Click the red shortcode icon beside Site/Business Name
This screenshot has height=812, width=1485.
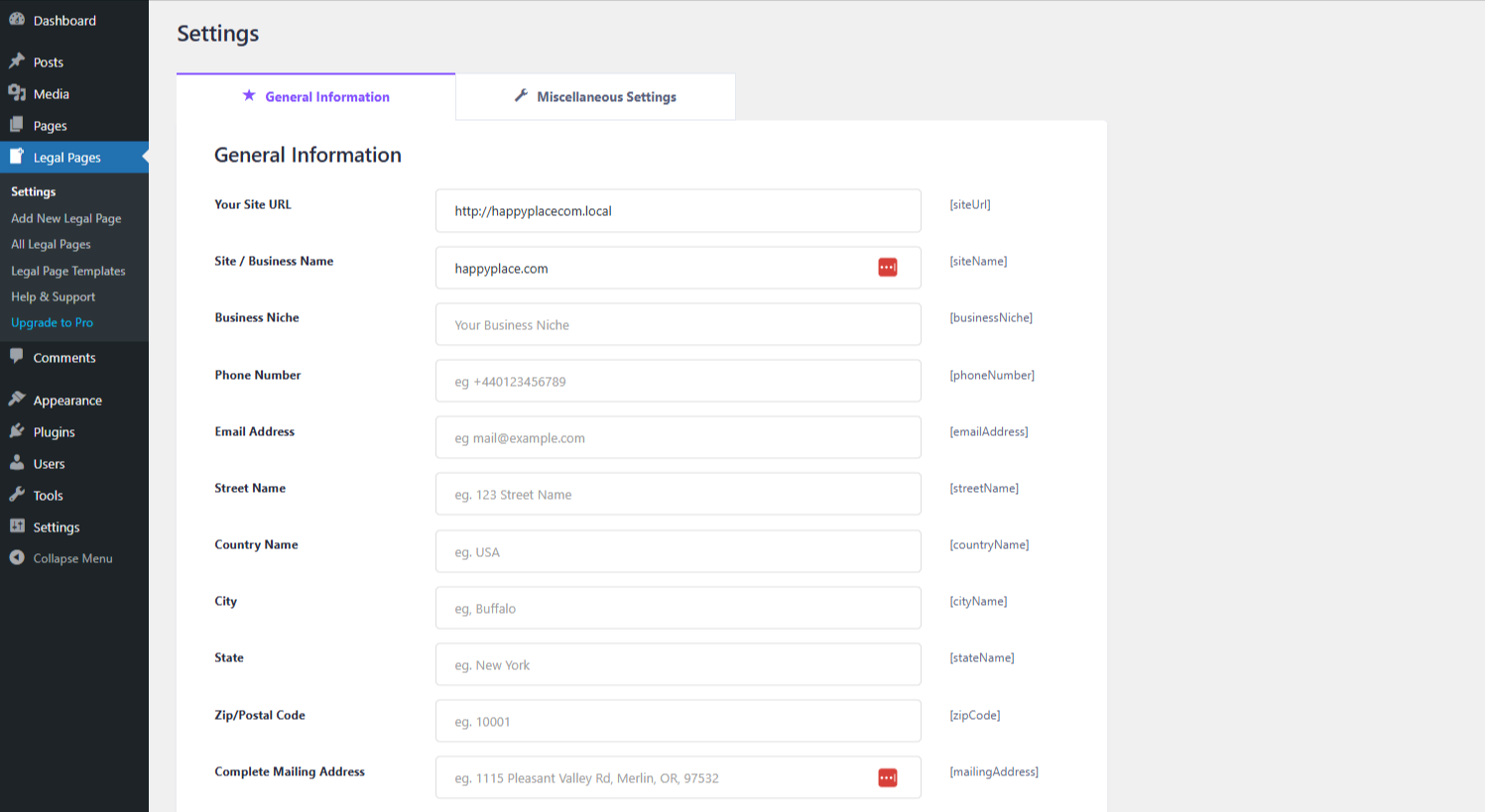pos(887,267)
